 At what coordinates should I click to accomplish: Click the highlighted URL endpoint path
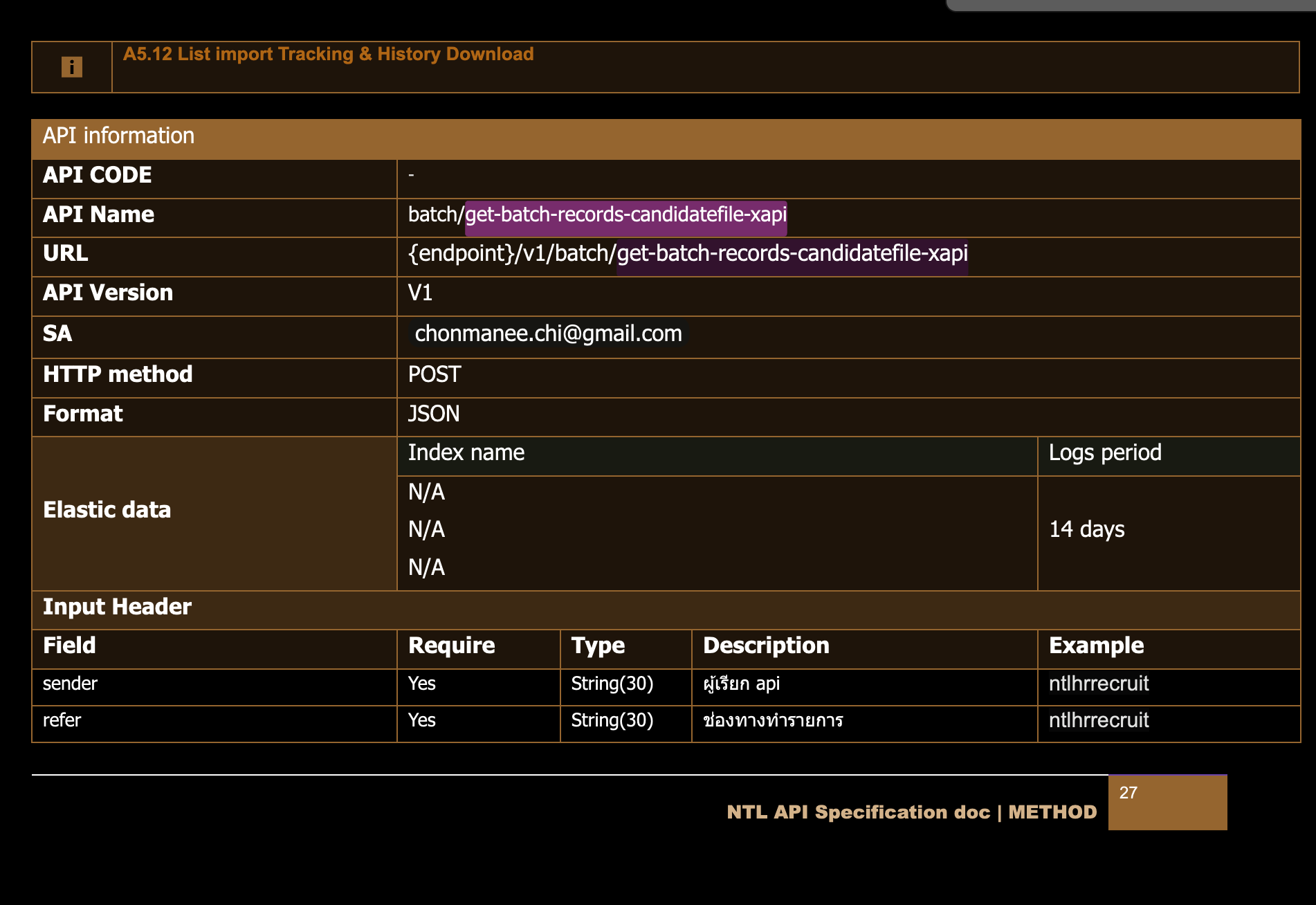click(792, 254)
